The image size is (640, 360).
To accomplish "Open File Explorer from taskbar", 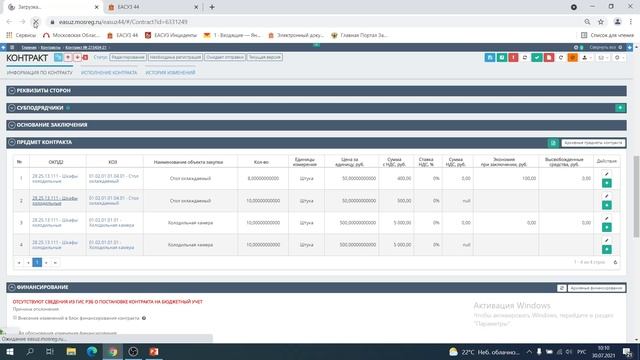I will click(71, 351).
